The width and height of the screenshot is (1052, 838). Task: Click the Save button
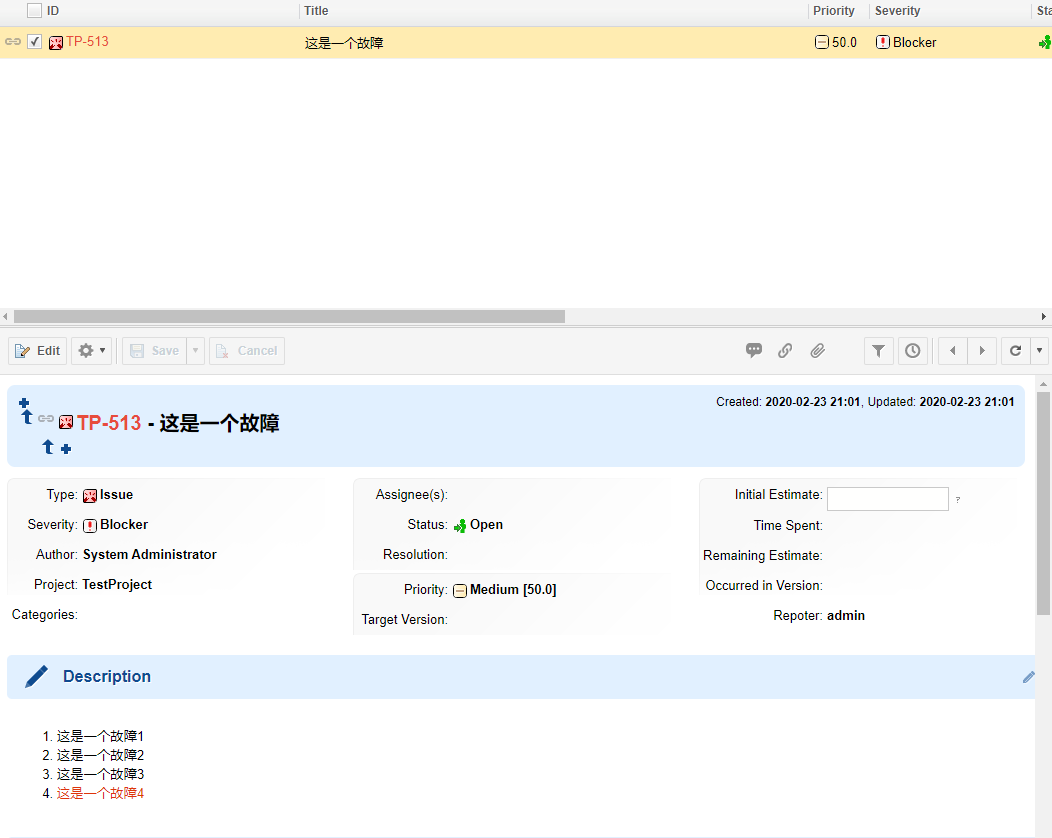[x=154, y=350]
